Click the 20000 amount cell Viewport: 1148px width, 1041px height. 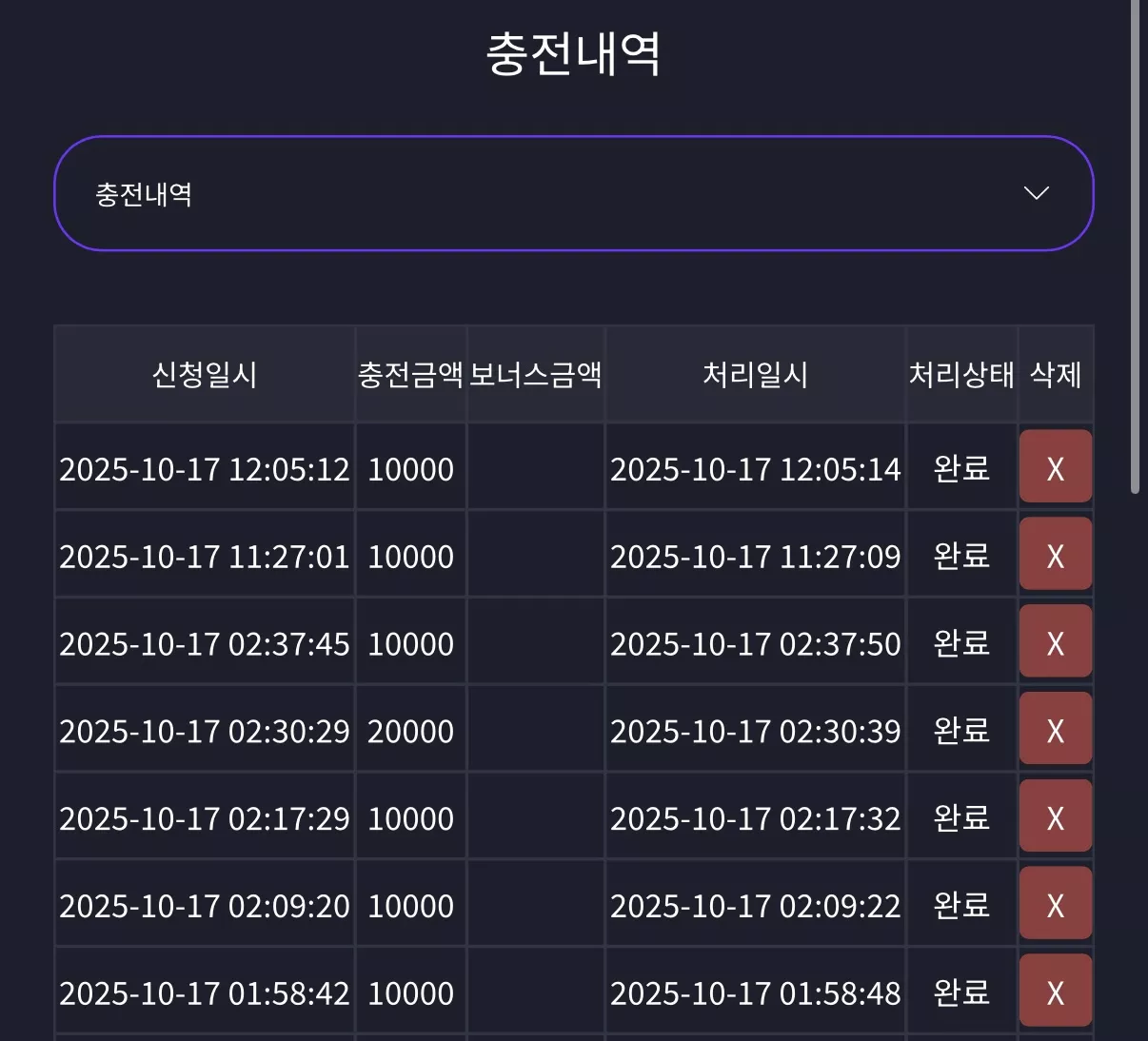tap(410, 731)
